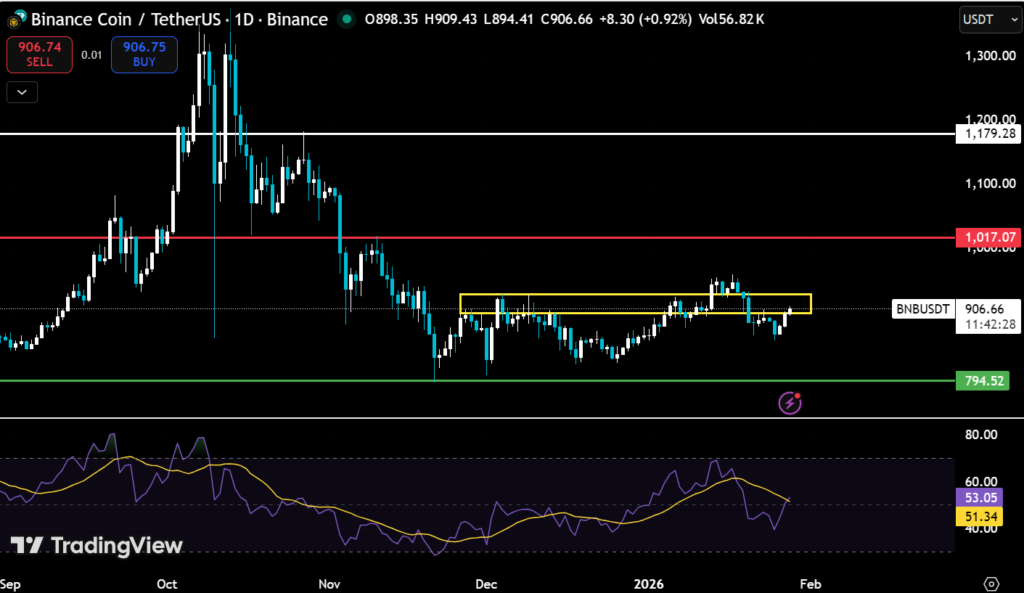
Task: Expand the chevron beneath the SELL button
Action: pyautogui.click(x=21, y=92)
